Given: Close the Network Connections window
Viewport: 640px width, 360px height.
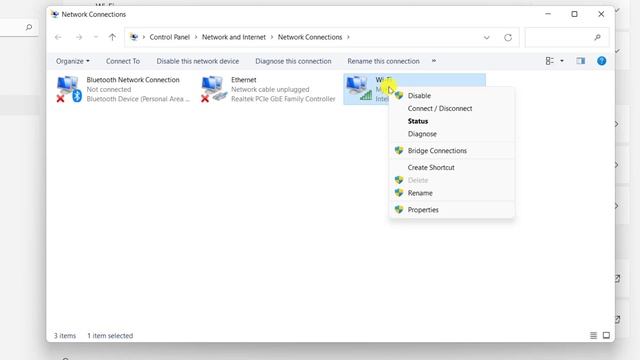Looking at the screenshot, I should [601, 14].
